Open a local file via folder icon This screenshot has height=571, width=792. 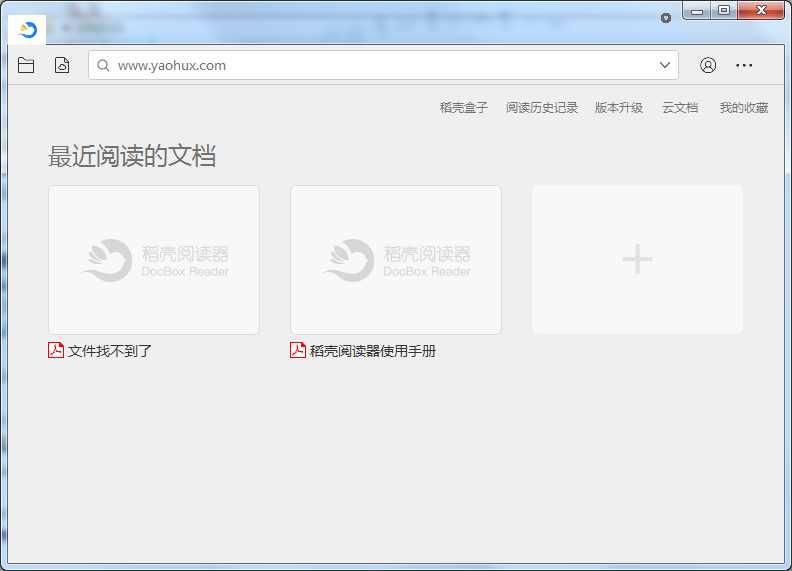[x=26, y=65]
